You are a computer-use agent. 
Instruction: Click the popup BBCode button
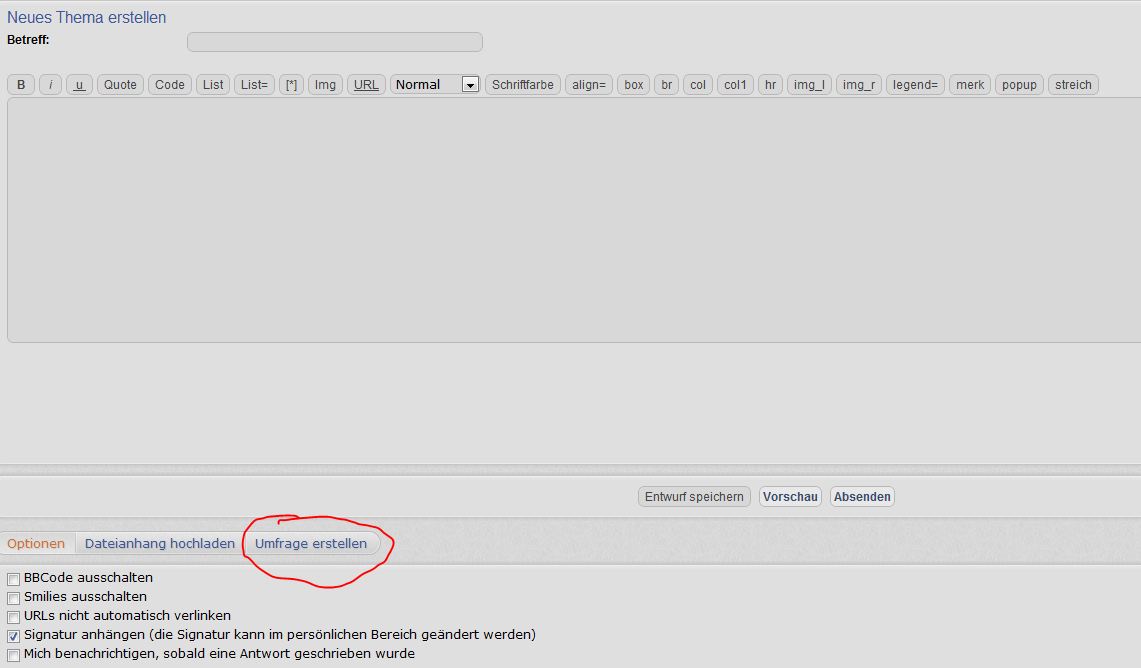click(1019, 84)
